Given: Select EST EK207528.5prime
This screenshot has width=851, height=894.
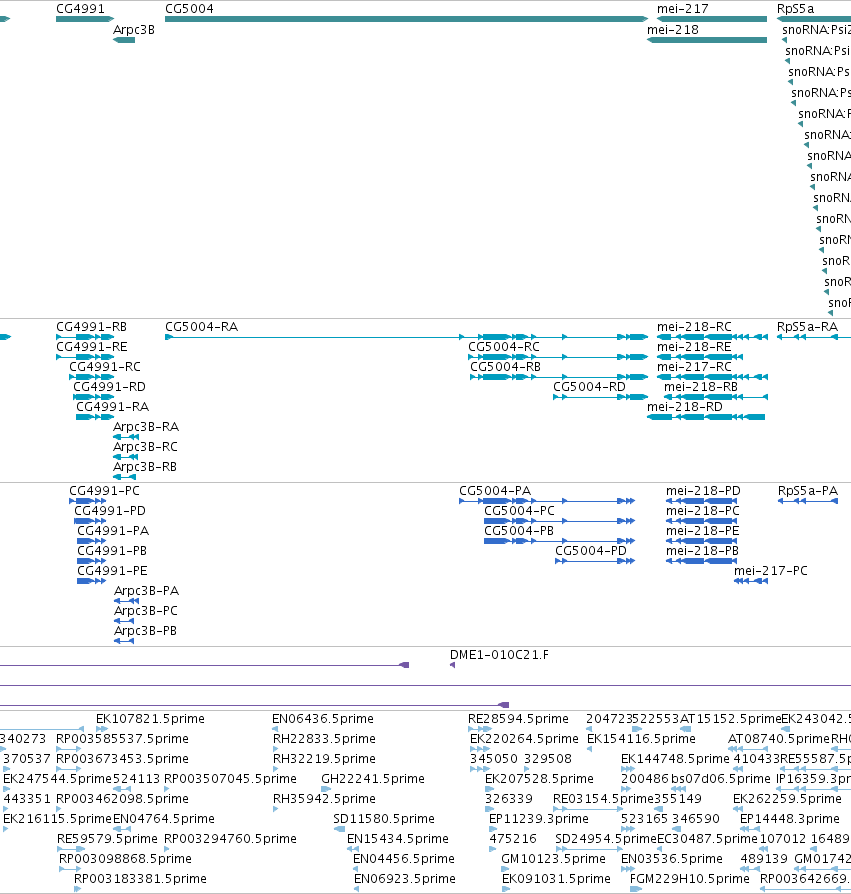Looking at the screenshot, I should click(539, 779).
